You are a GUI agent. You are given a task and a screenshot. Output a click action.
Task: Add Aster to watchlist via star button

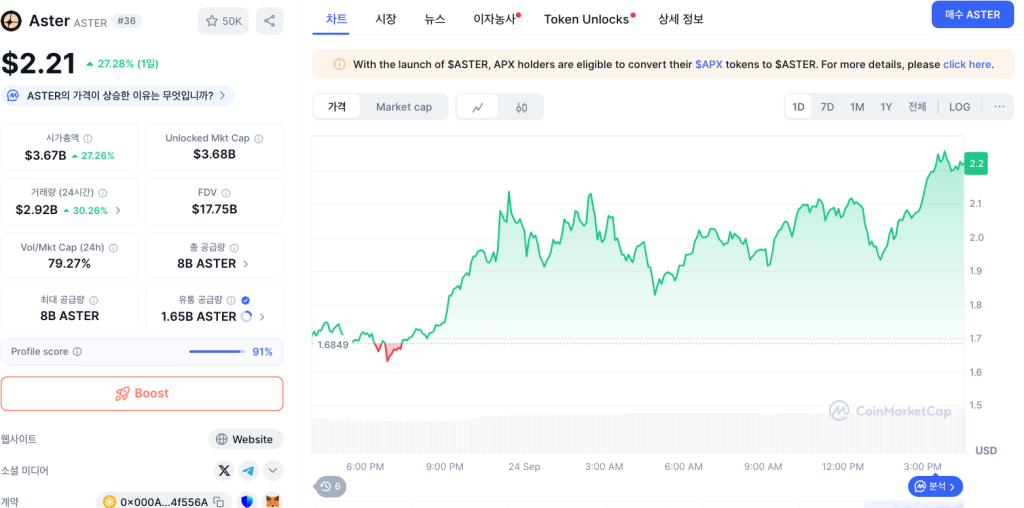[224, 22]
